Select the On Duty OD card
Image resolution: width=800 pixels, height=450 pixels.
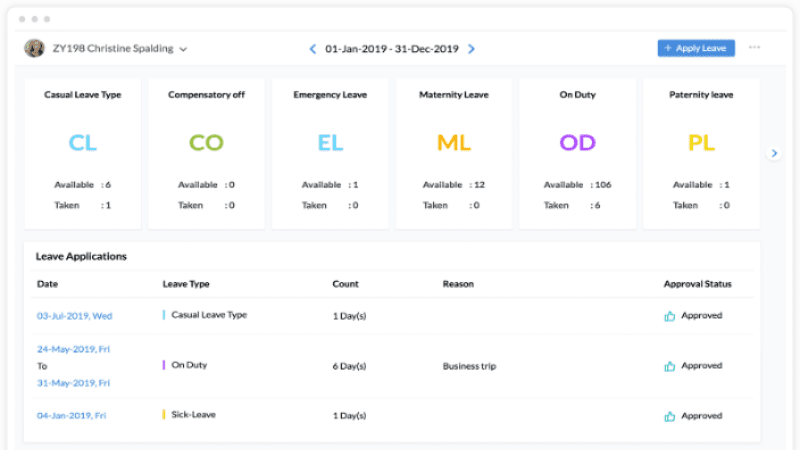click(577, 153)
